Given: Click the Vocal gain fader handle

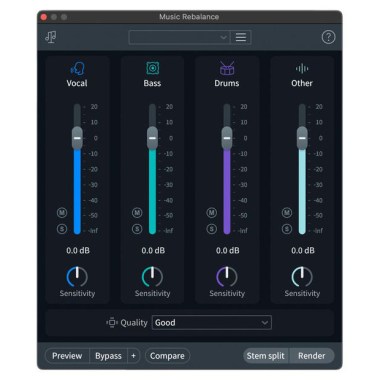Looking at the screenshot, I should tap(77, 138).
